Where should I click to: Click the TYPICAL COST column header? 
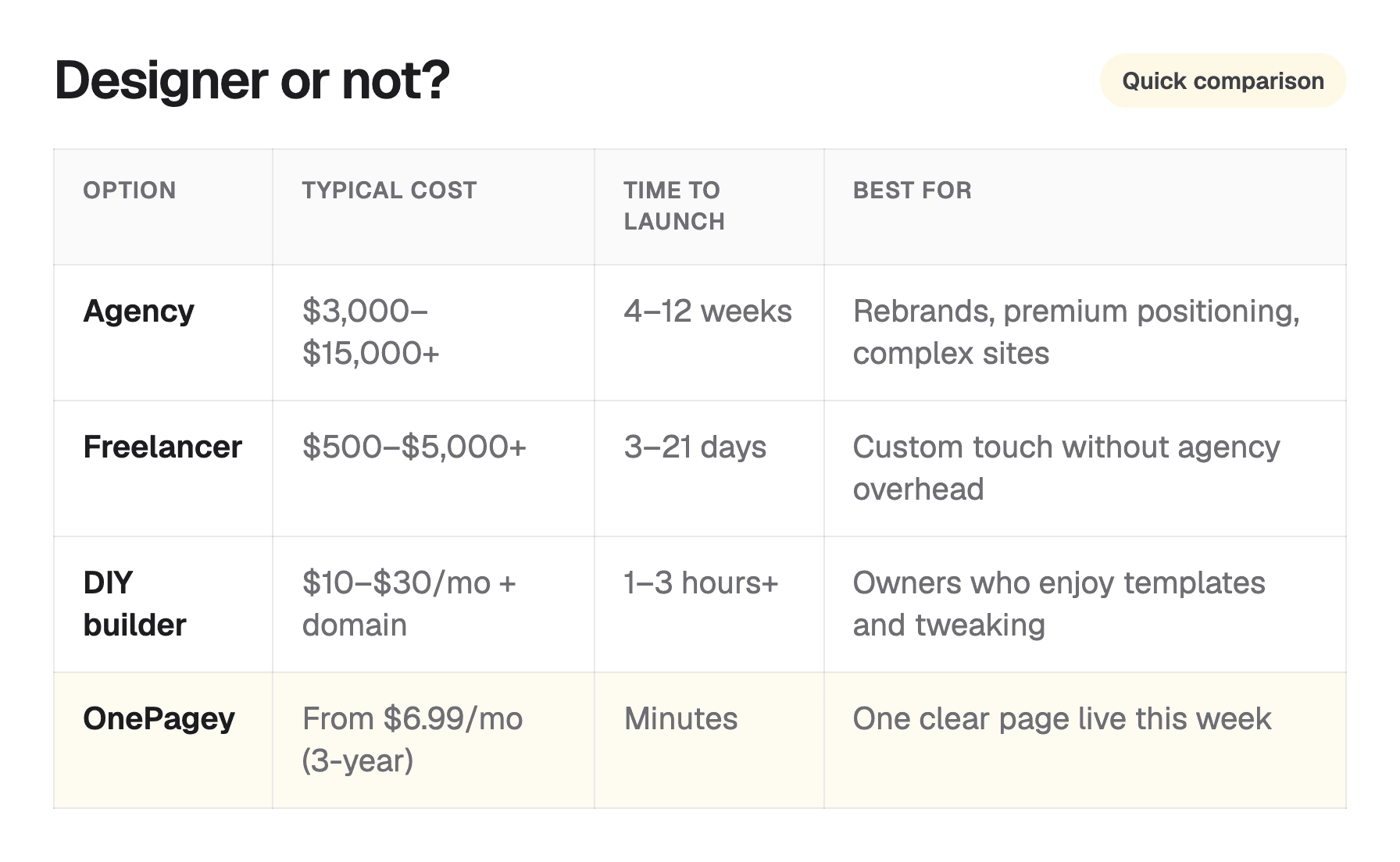(434, 207)
